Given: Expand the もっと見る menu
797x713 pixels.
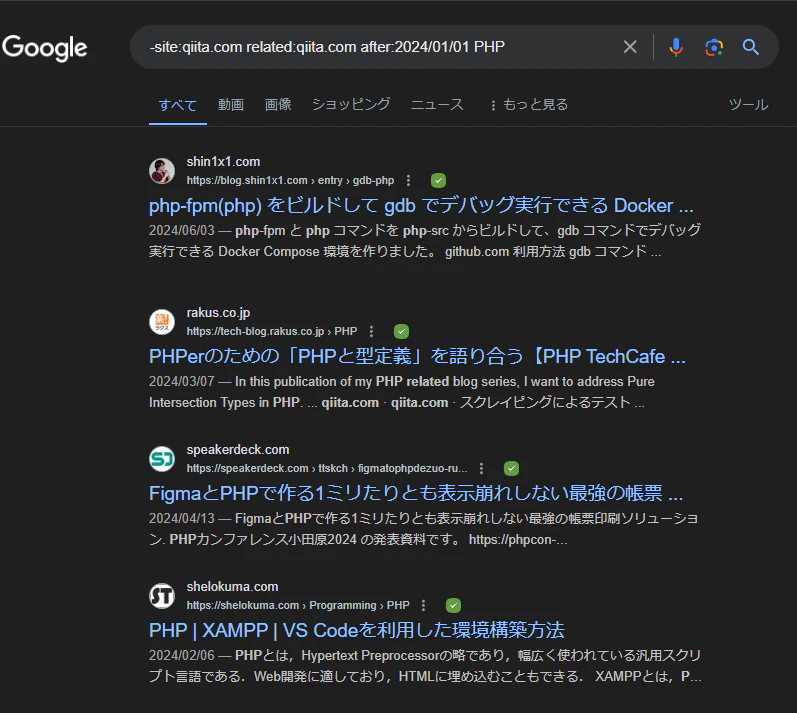Looking at the screenshot, I should [x=529, y=105].
